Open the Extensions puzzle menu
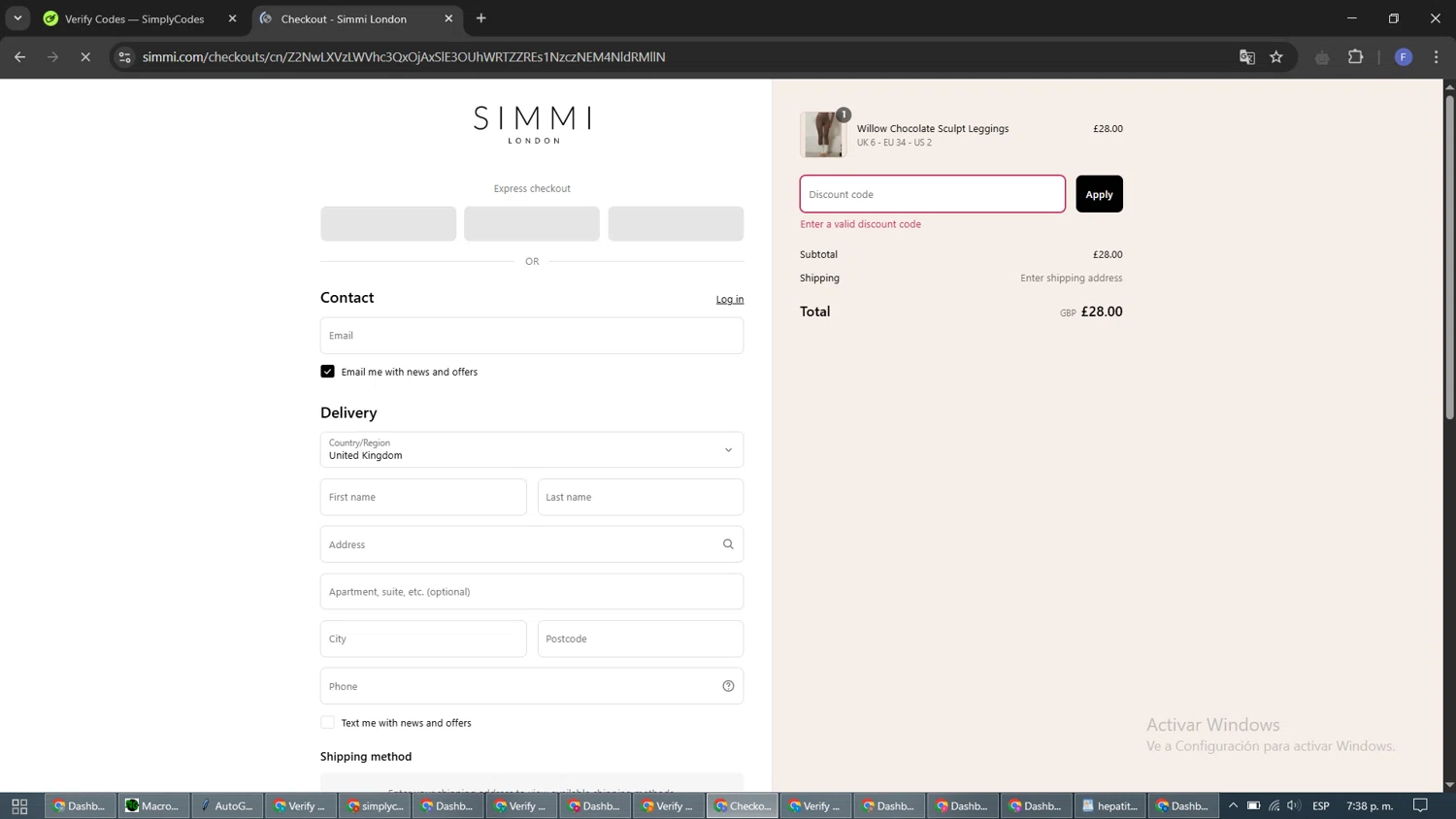Image resolution: width=1456 pixels, height=819 pixels. pos(1356,57)
